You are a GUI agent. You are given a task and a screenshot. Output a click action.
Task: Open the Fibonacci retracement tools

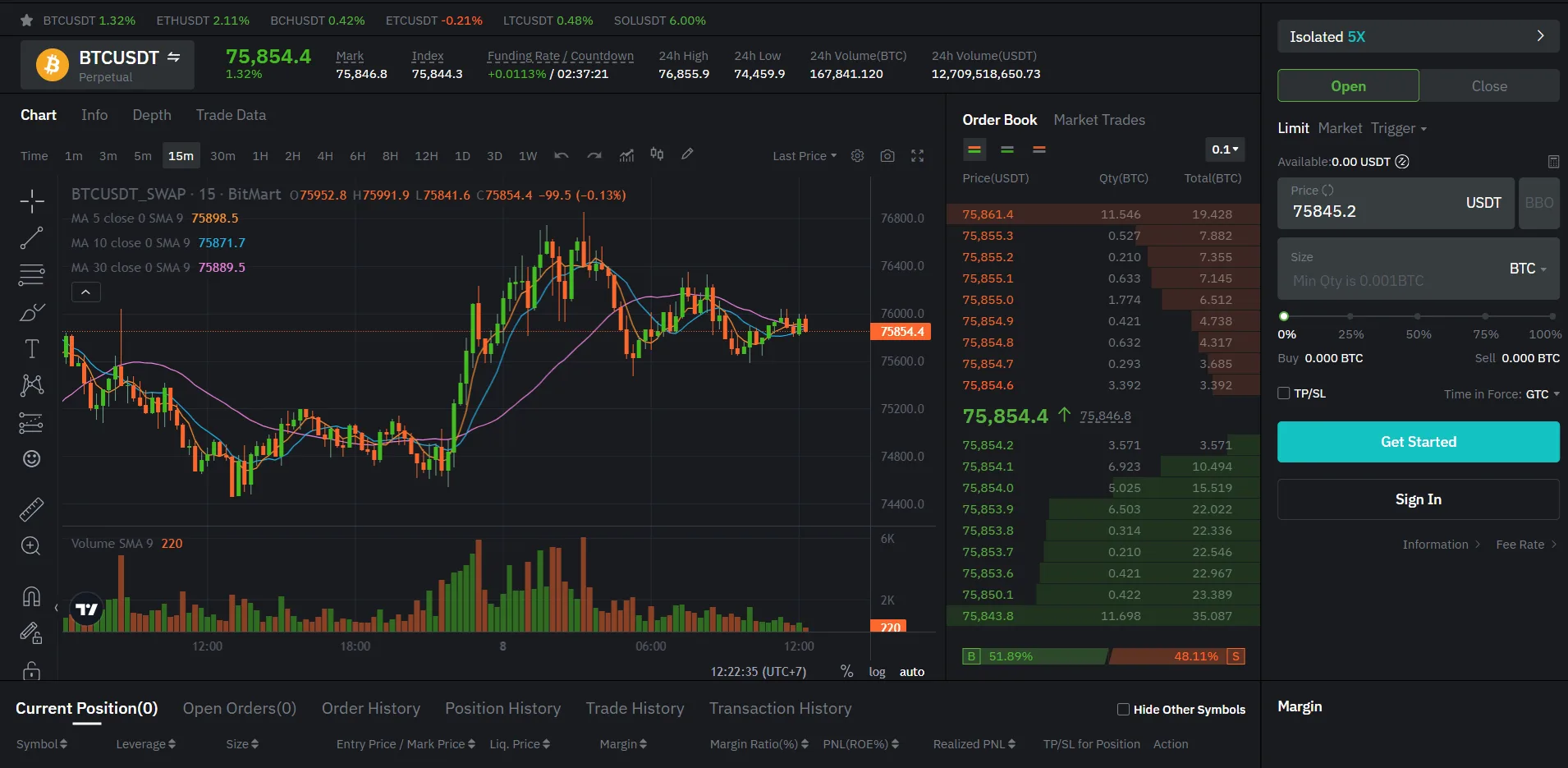(x=31, y=274)
